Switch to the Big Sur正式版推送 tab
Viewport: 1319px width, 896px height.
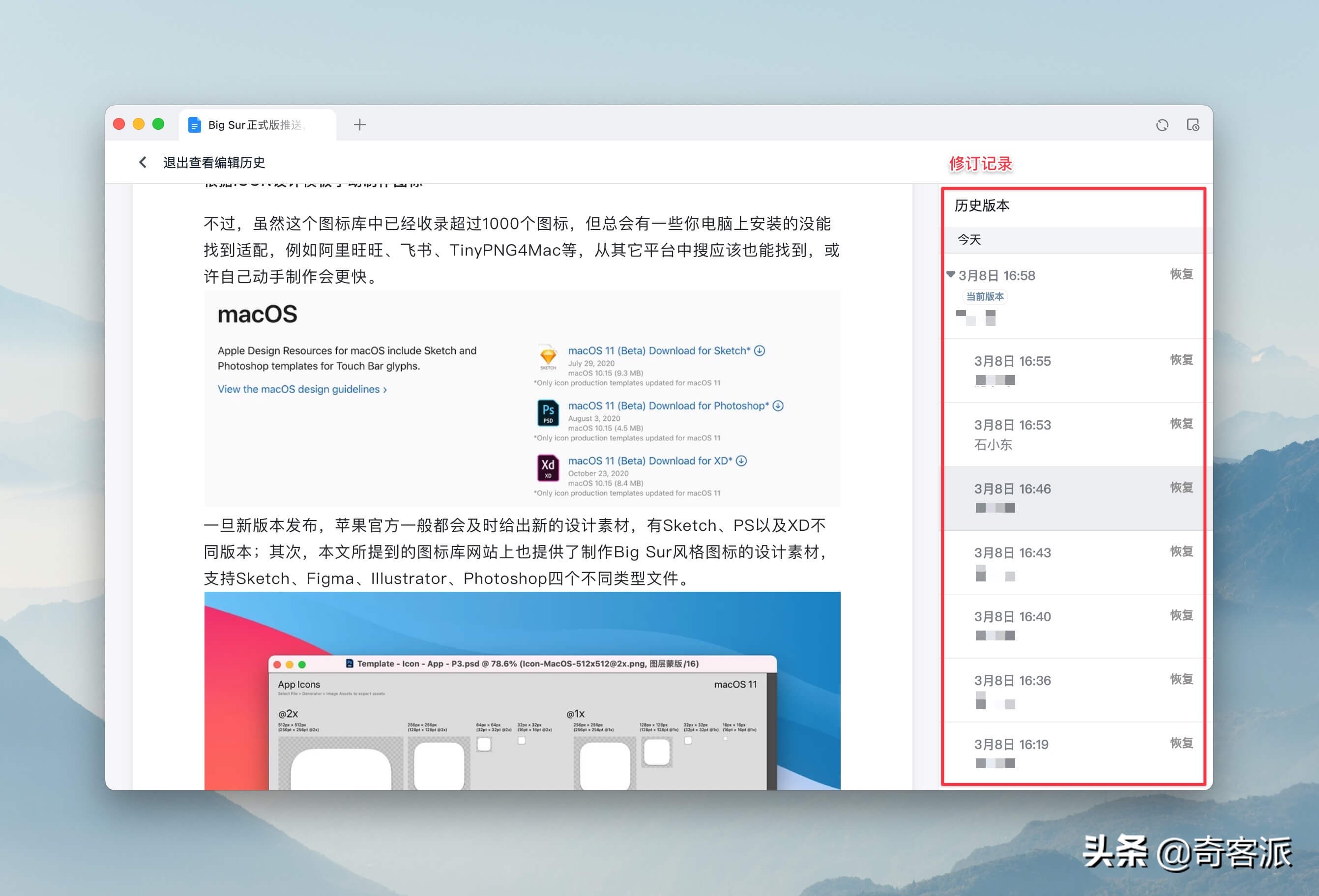tap(258, 125)
